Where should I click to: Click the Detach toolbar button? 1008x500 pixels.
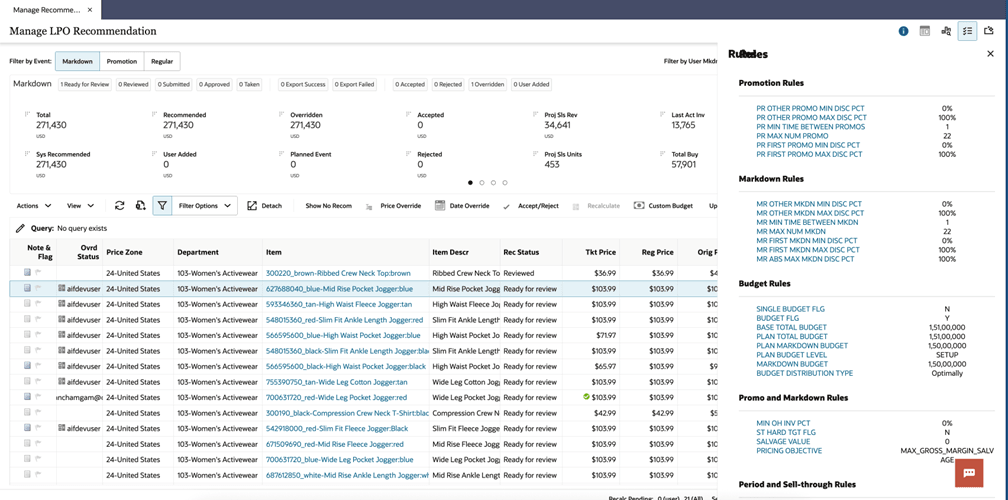click(264, 206)
